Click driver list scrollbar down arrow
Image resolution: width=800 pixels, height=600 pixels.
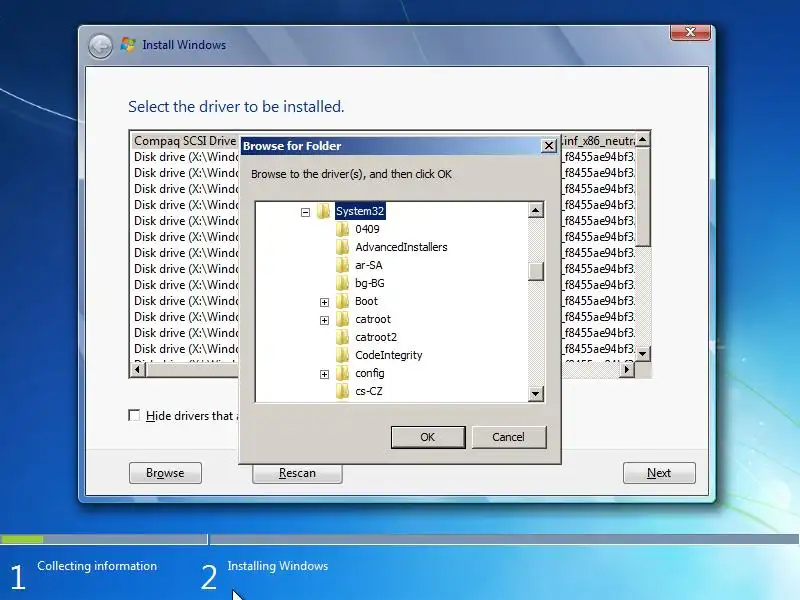click(x=643, y=354)
